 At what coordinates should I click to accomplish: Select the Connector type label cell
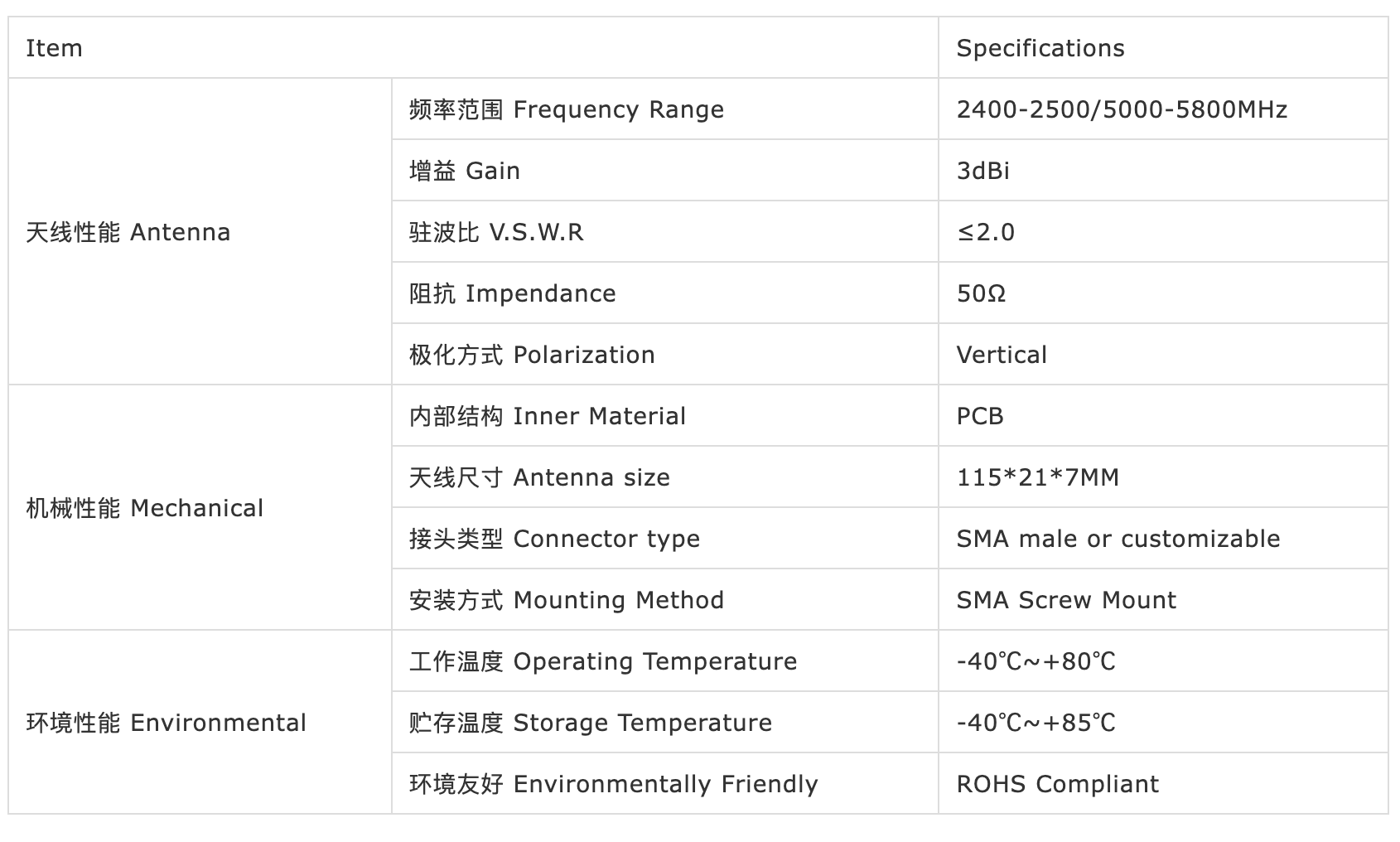(x=554, y=539)
